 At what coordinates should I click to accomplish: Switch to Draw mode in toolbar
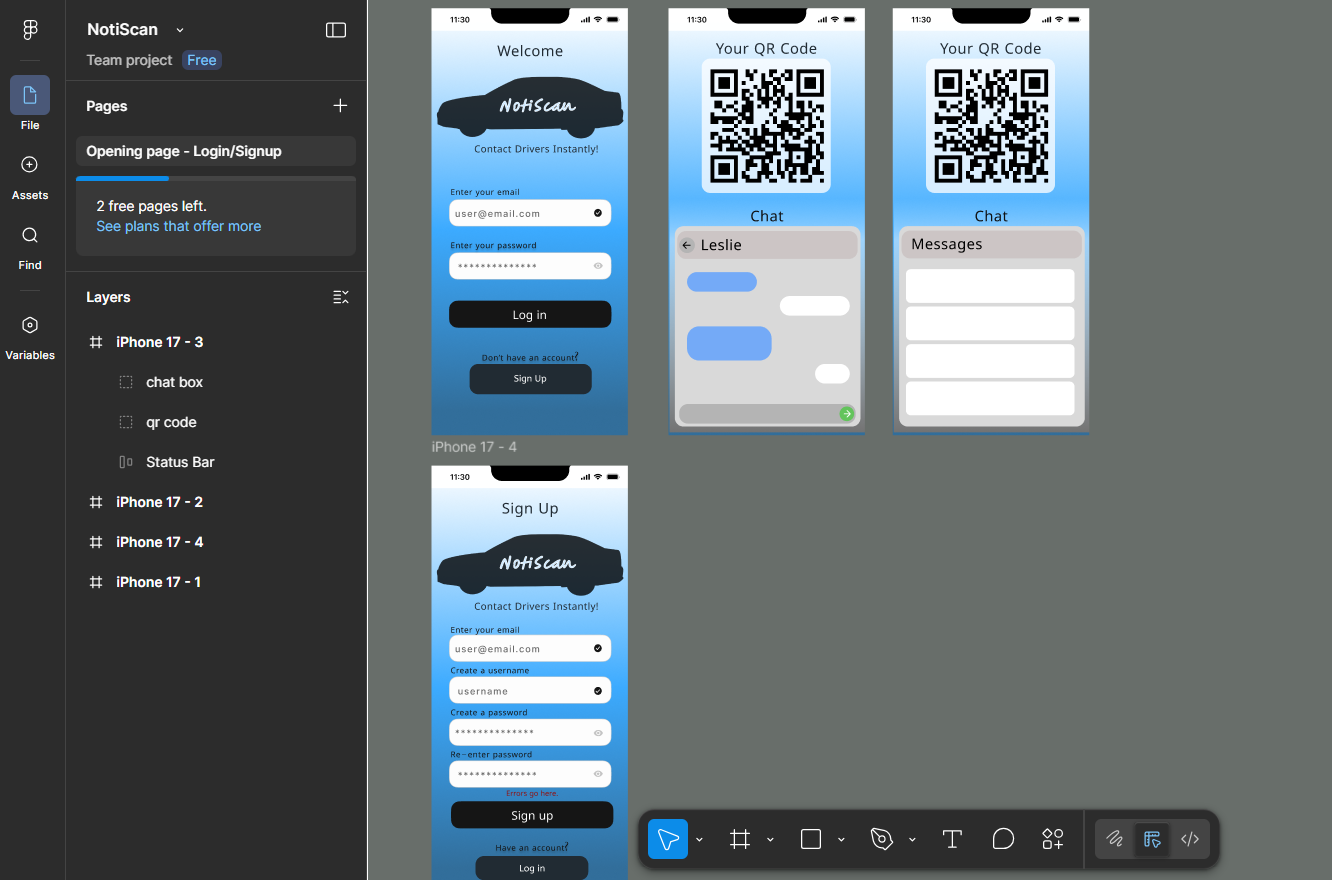(x=1115, y=839)
